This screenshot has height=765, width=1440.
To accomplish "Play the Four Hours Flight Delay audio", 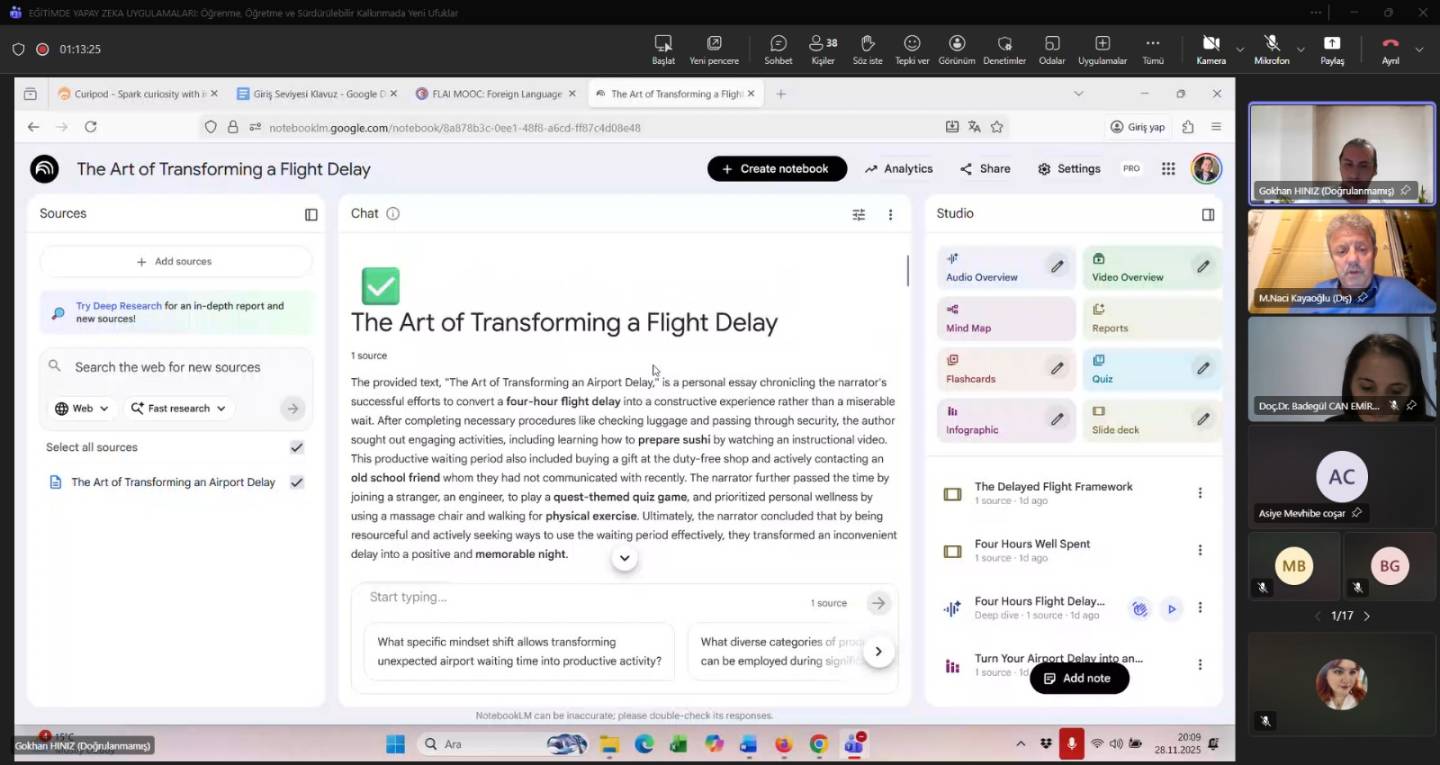I will pyautogui.click(x=1171, y=609).
